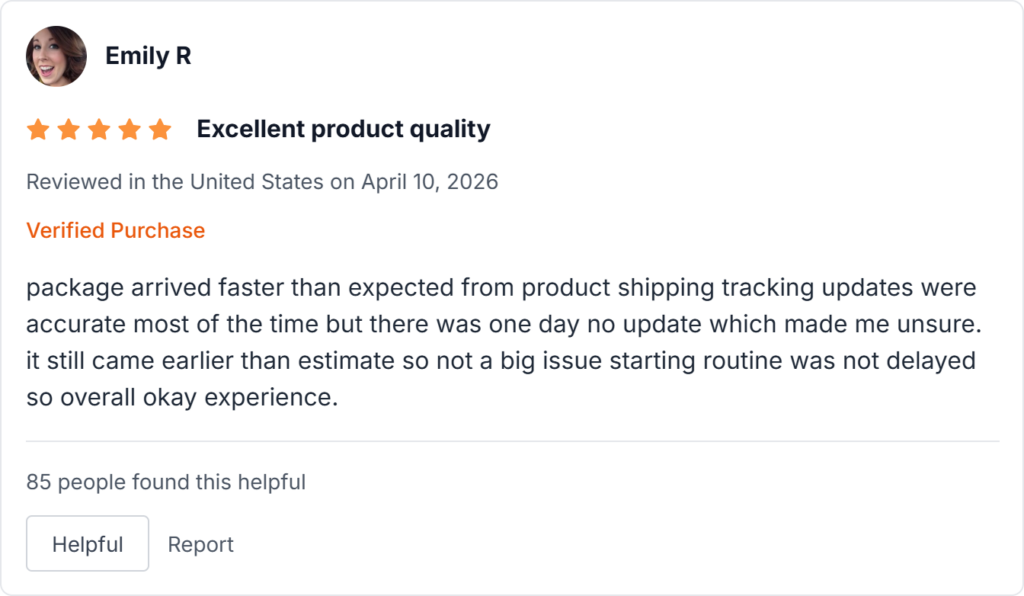Click the "85 people found this helpful" count
The width and height of the screenshot is (1024, 596).
point(166,482)
